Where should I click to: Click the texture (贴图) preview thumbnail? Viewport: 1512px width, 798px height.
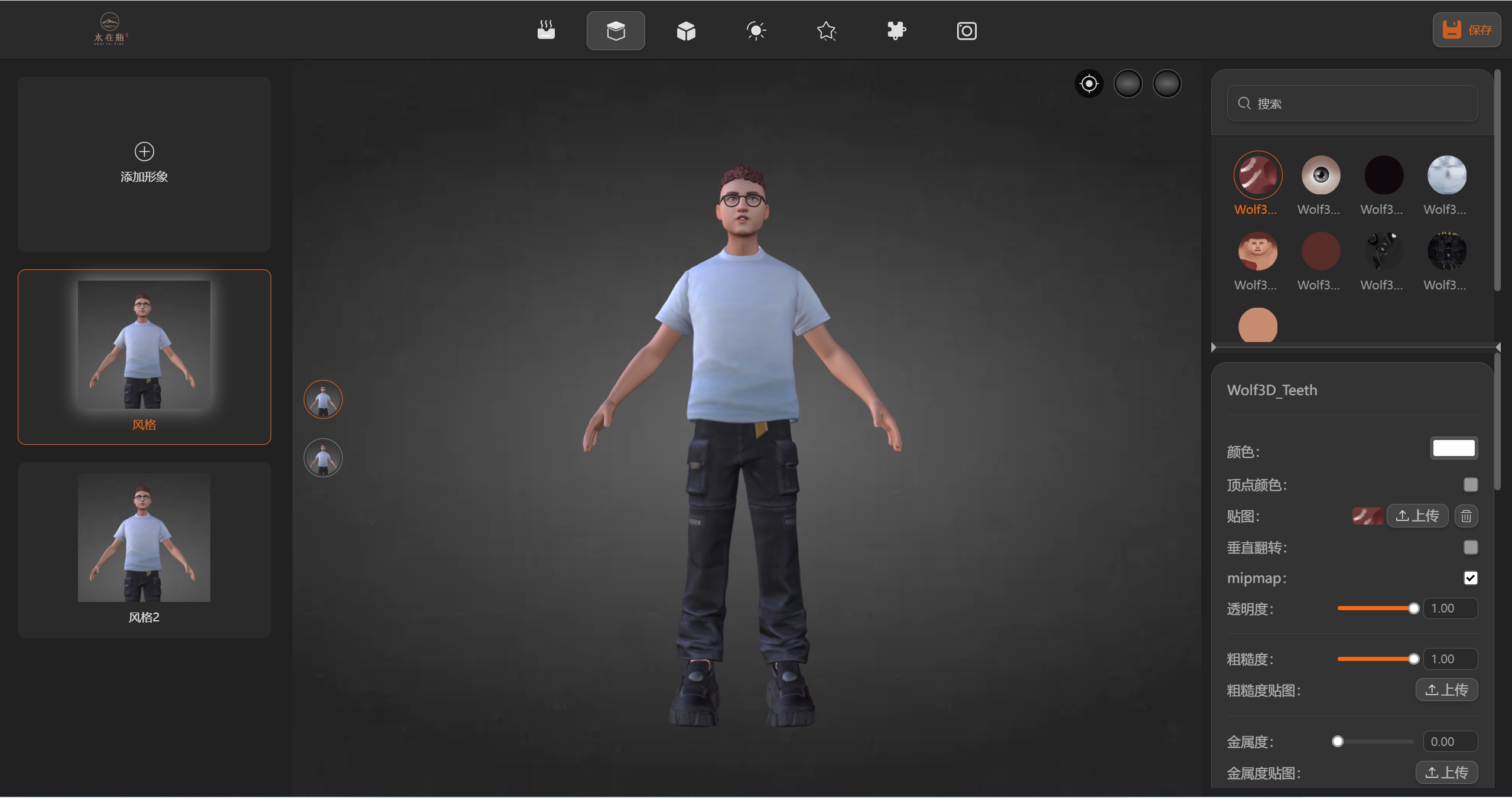pyautogui.click(x=1368, y=516)
